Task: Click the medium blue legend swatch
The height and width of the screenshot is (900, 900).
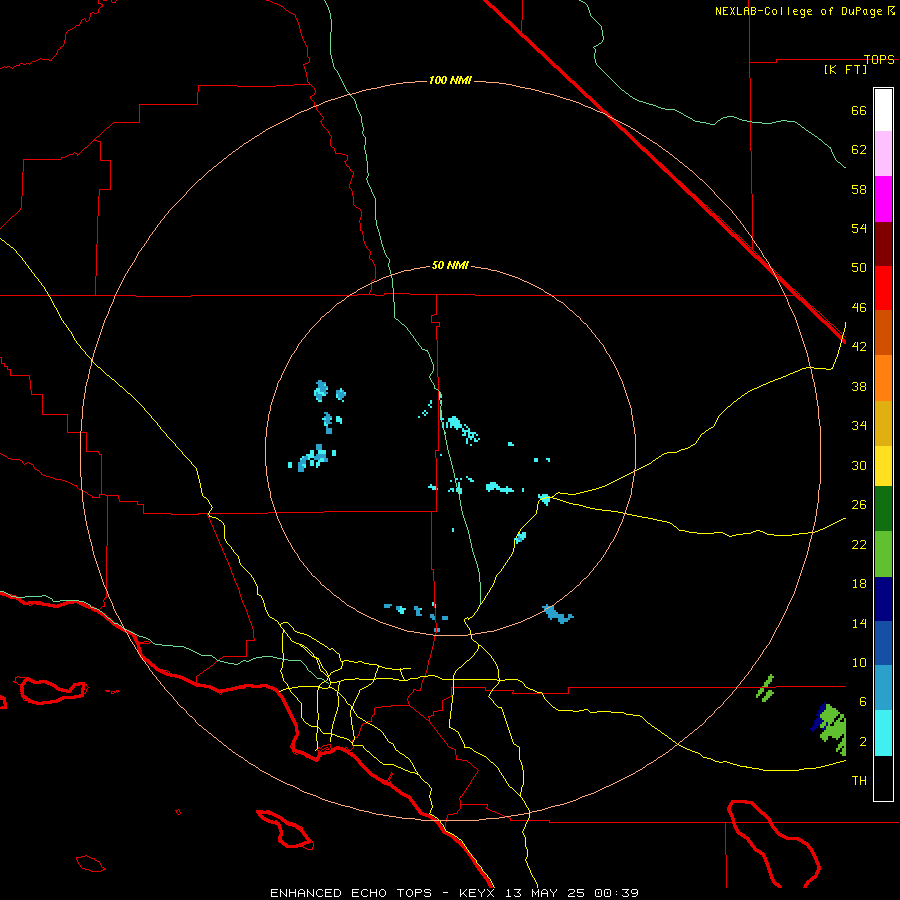Action: pos(883,643)
